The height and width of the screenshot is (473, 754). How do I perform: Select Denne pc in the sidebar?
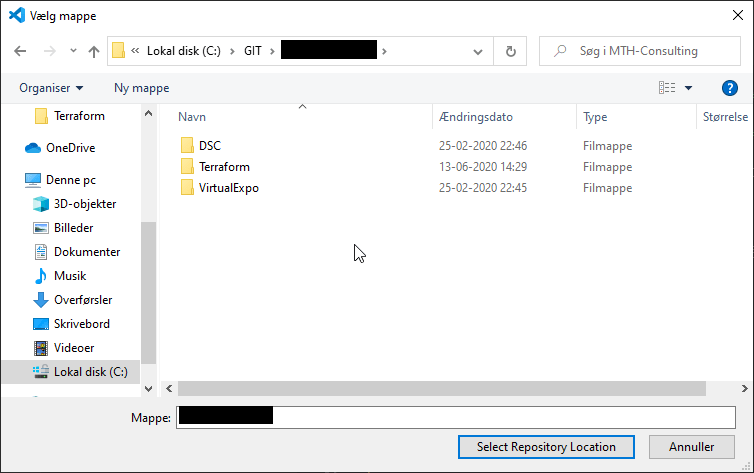[70, 180]
